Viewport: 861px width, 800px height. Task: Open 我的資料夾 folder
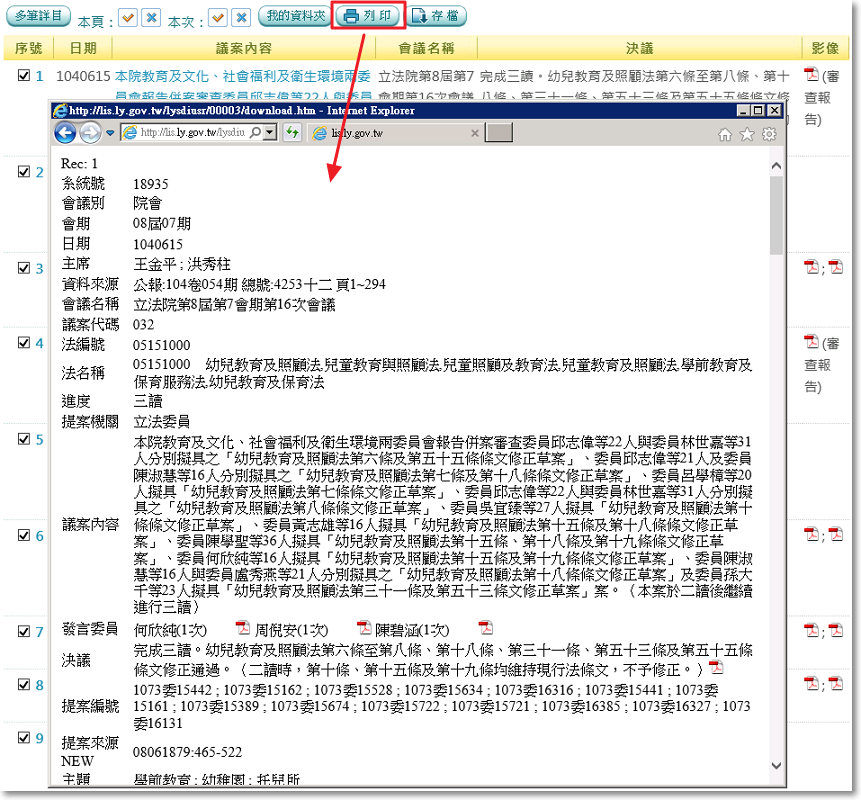coord(293,16)
